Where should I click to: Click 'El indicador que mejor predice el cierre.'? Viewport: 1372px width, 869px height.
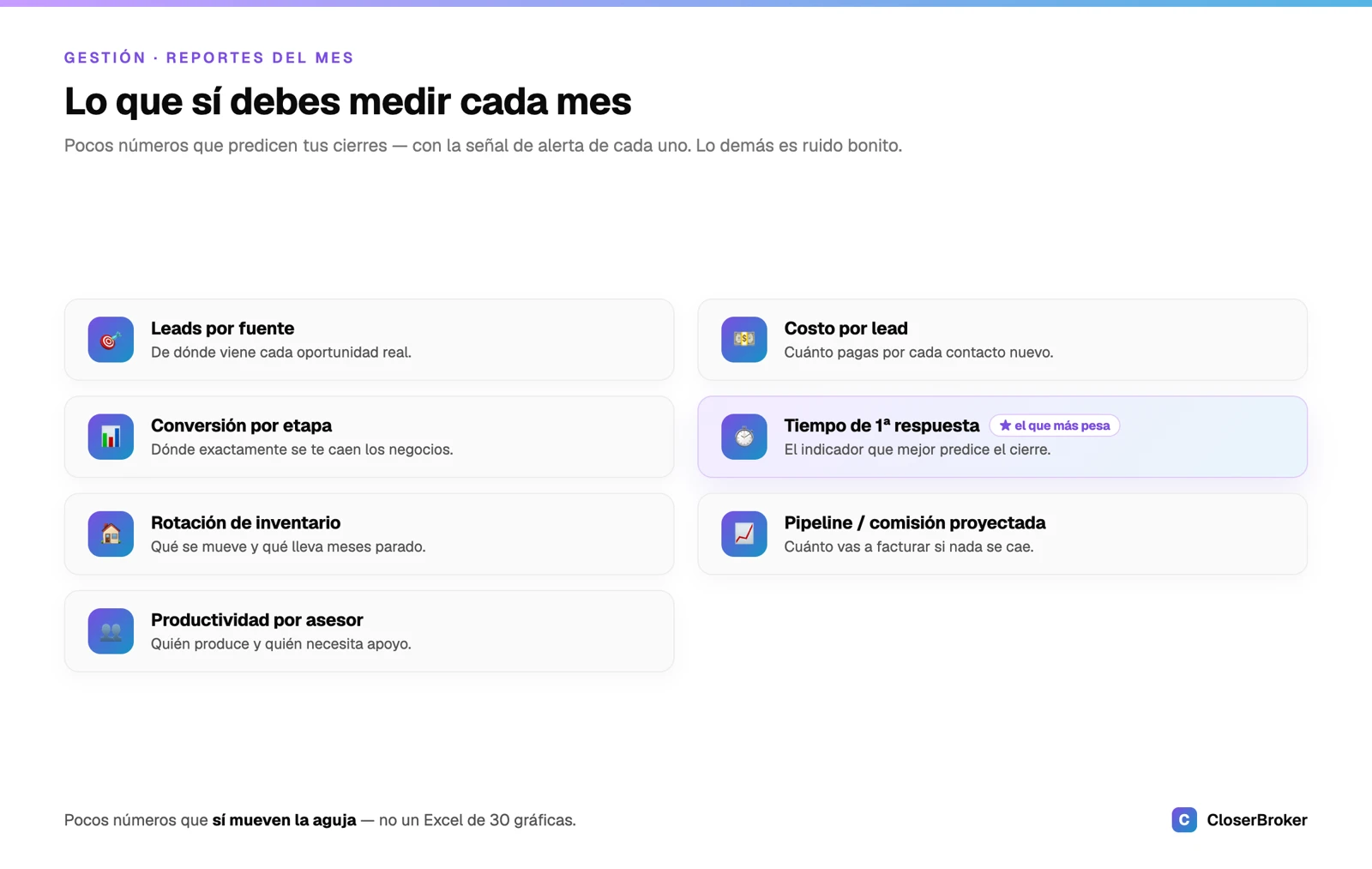pyautogui.click(x=917, y=450)
